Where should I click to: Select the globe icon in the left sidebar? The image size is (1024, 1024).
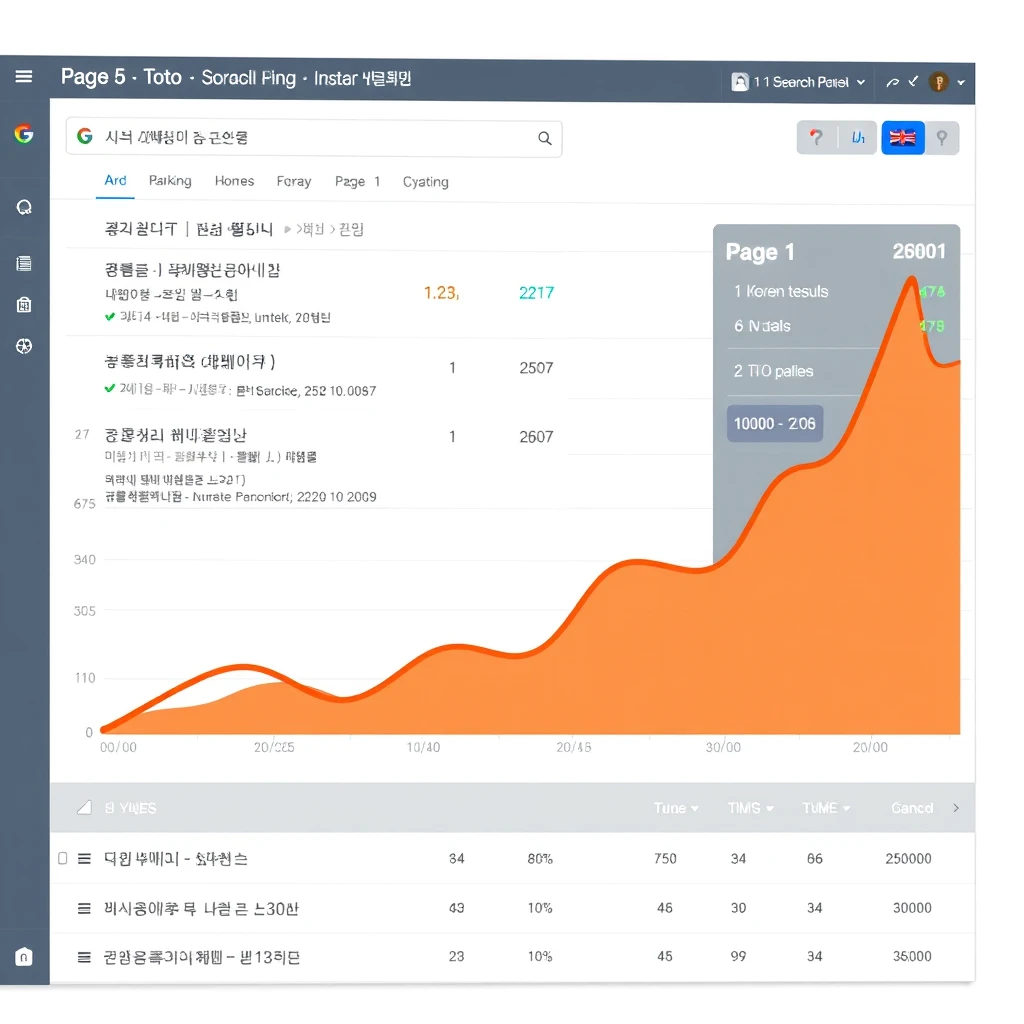click(24, 346)
